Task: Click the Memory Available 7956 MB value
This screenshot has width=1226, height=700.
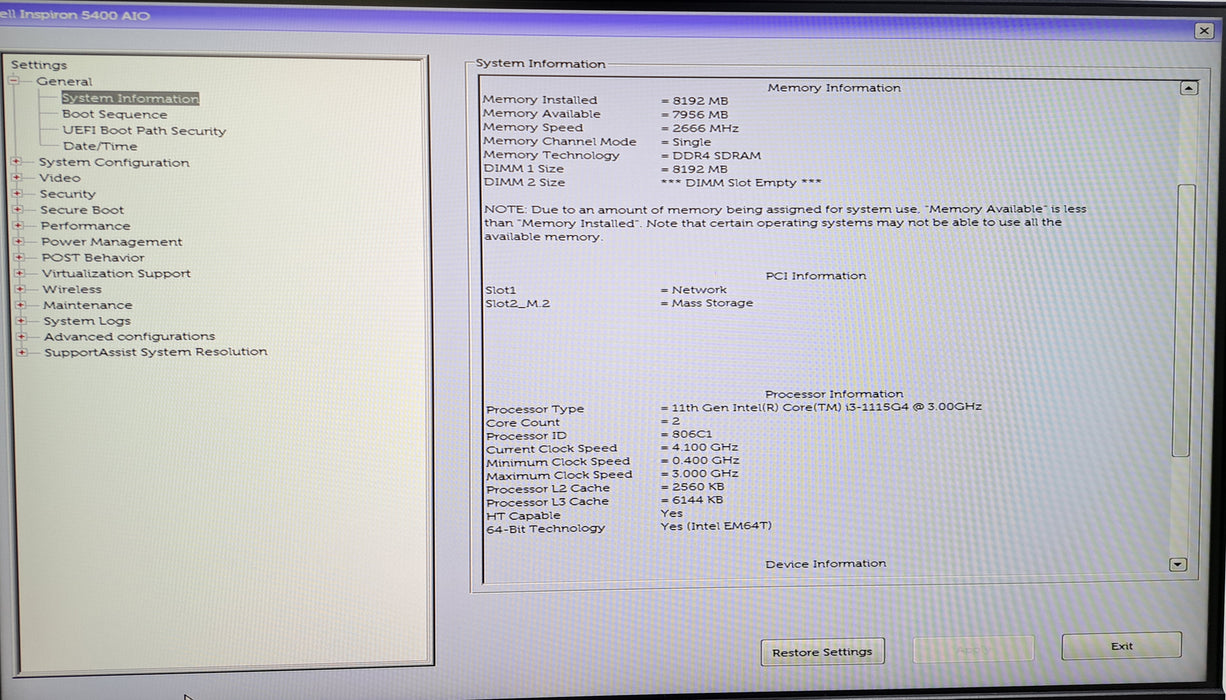Action: point(698,114)
